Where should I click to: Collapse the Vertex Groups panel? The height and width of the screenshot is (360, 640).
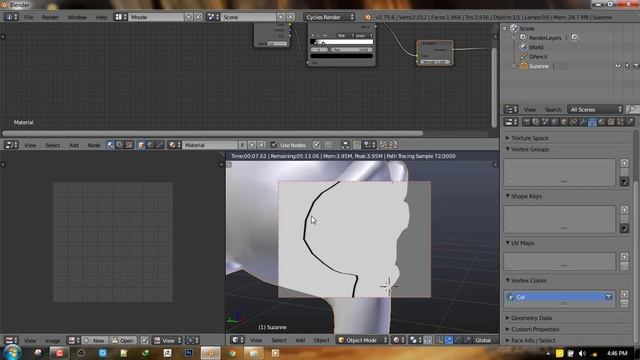(529, 149)
